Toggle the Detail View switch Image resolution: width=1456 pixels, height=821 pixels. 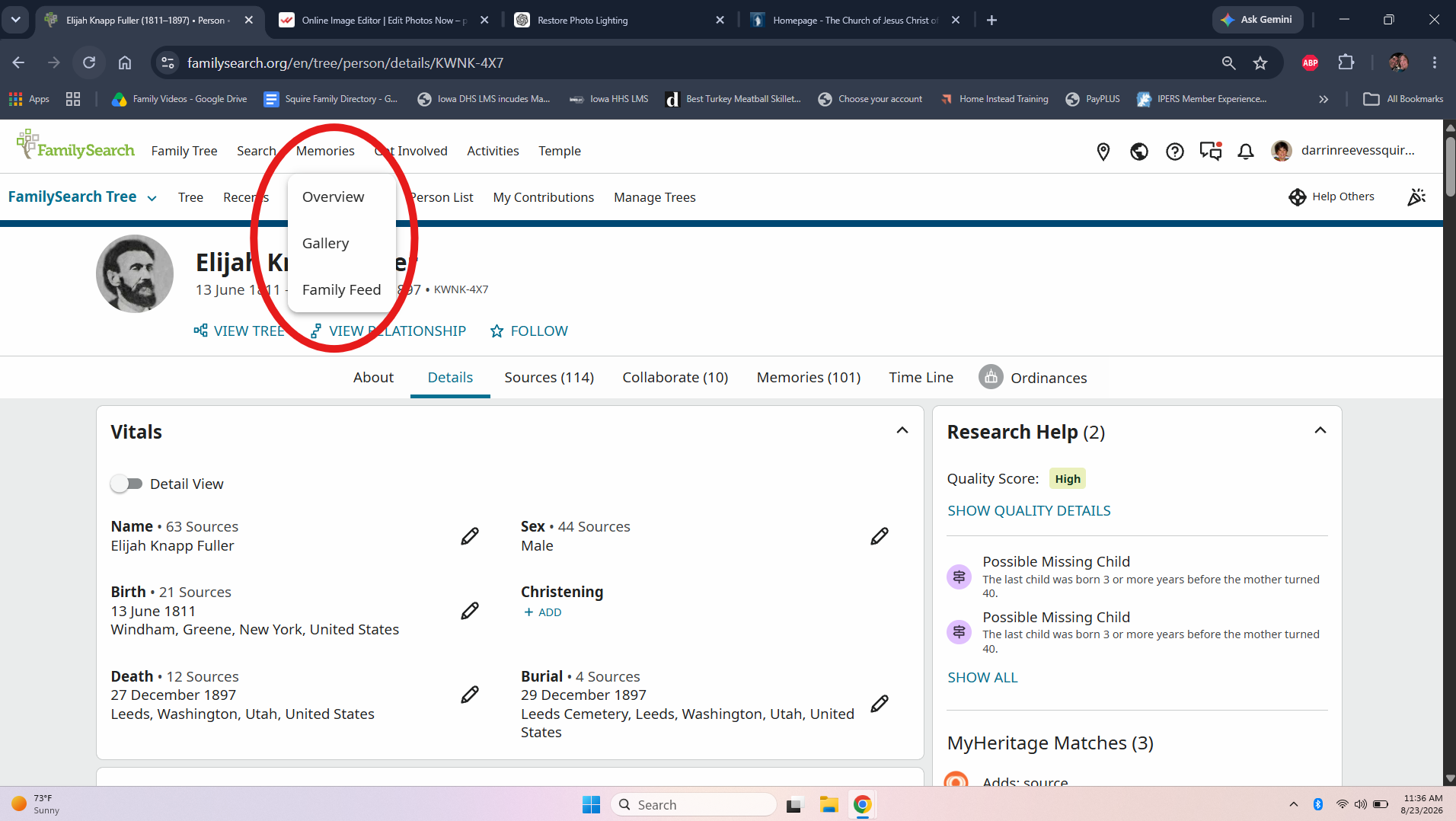[x=126, y=484]
